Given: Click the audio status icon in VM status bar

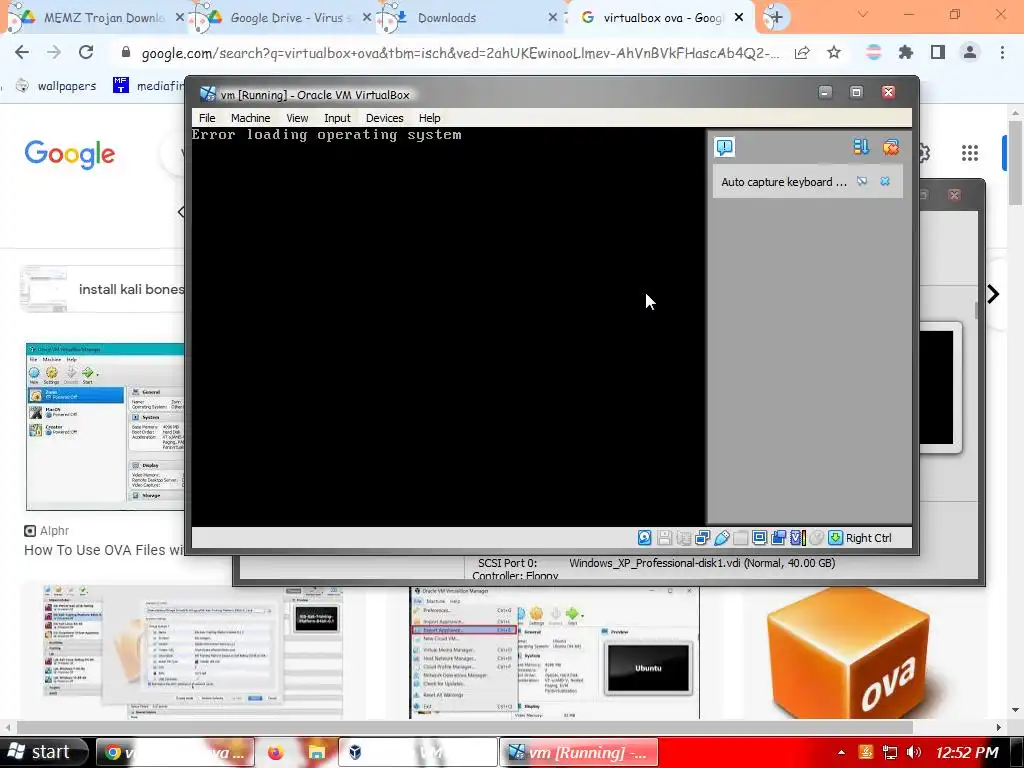Looking at the screenshot, I should (684, 537).
